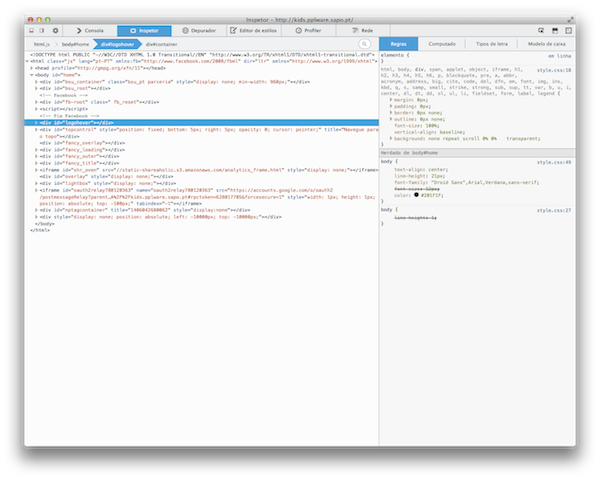Select the DOCTYPE declaration line
The image size is (600, 480).
pos(202,55)
